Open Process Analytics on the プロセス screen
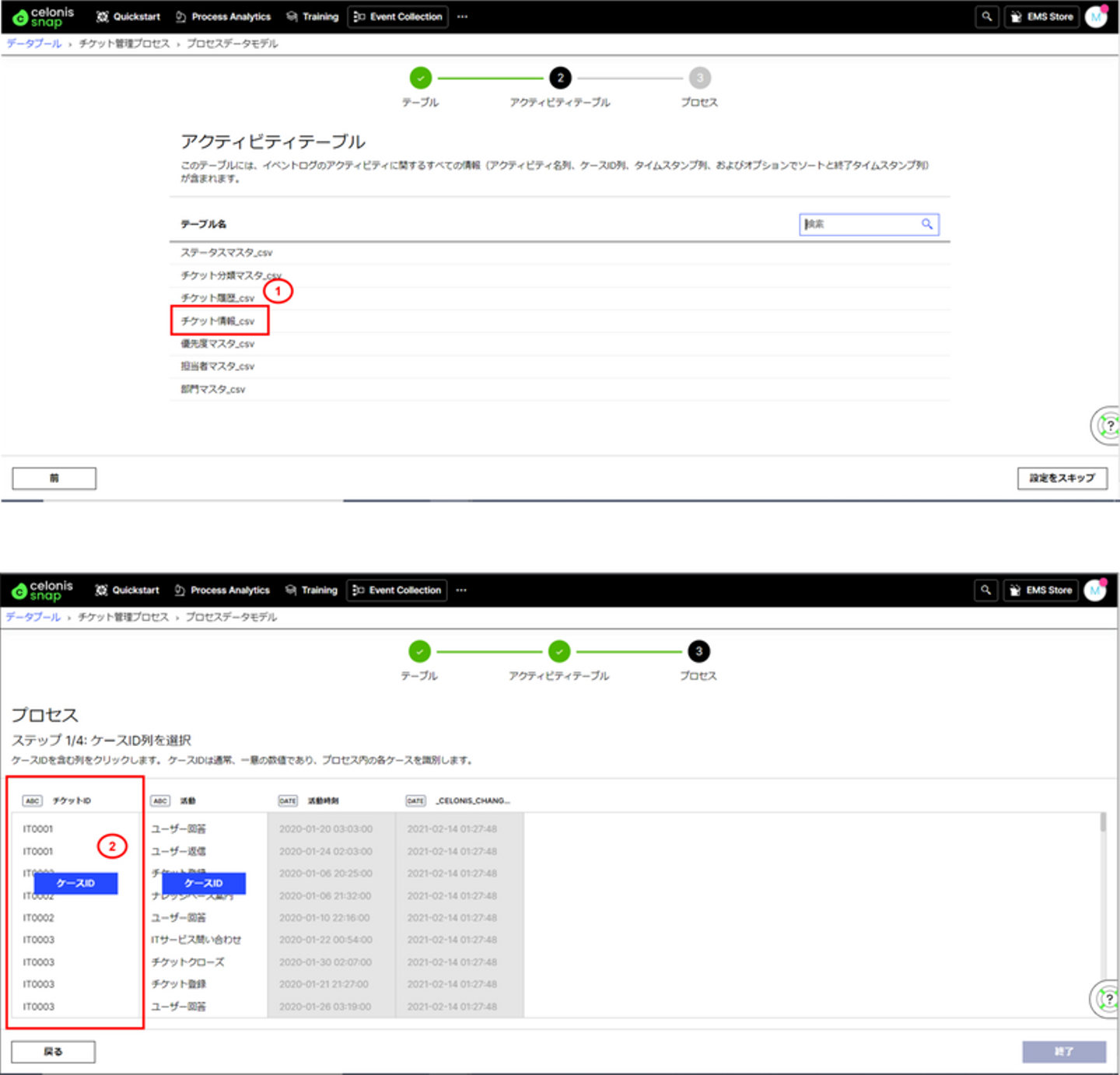This screenshot has width=1120, height=1075. 222,590
